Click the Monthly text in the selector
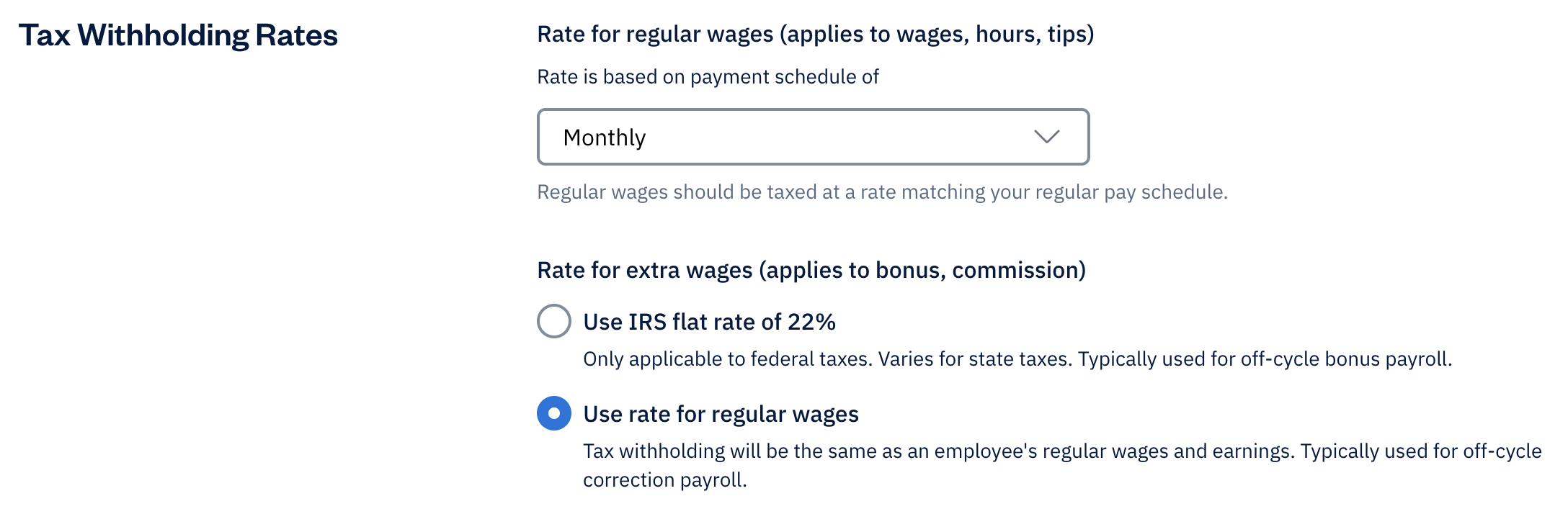Image resolution: width=1568 pixels, height=514 pixels. pyautogui.click(x=604, y=136)
